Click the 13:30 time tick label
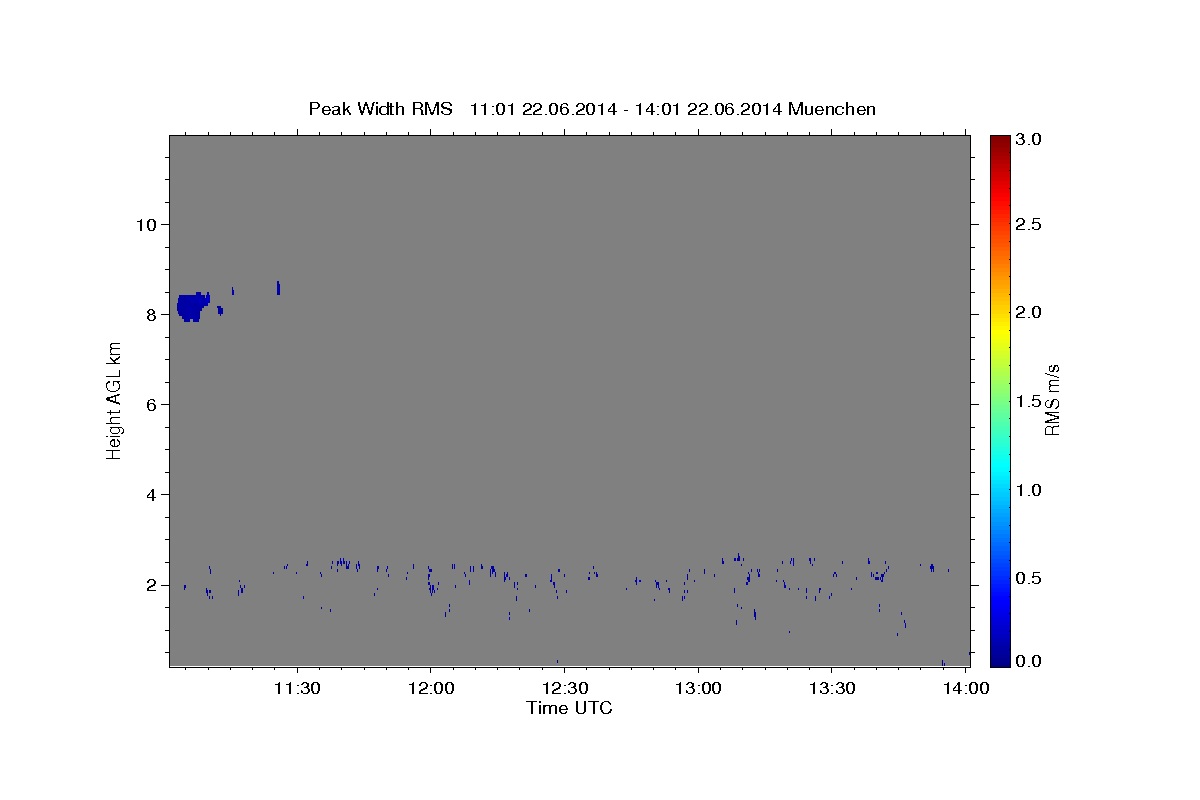 click(831, 688)
